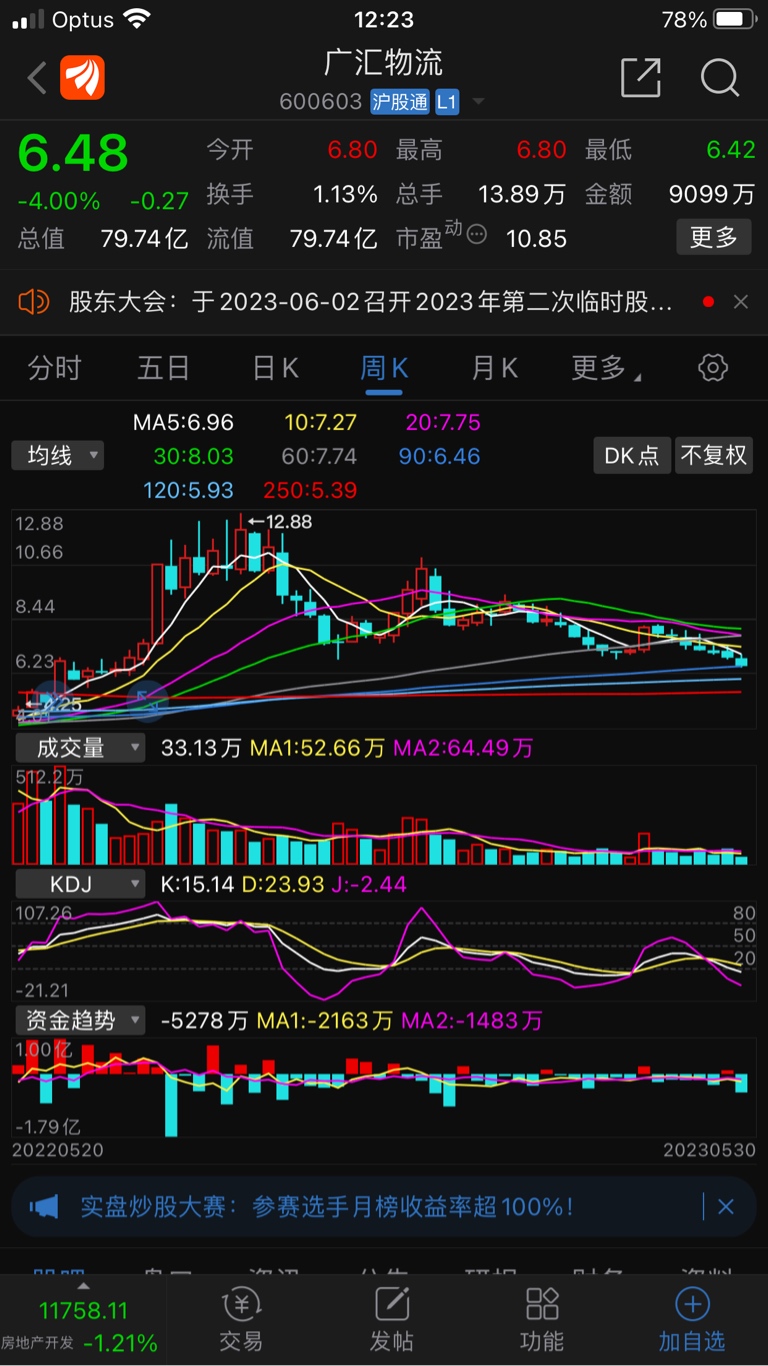Expand the 资金趋势 dropdown

80,1020
